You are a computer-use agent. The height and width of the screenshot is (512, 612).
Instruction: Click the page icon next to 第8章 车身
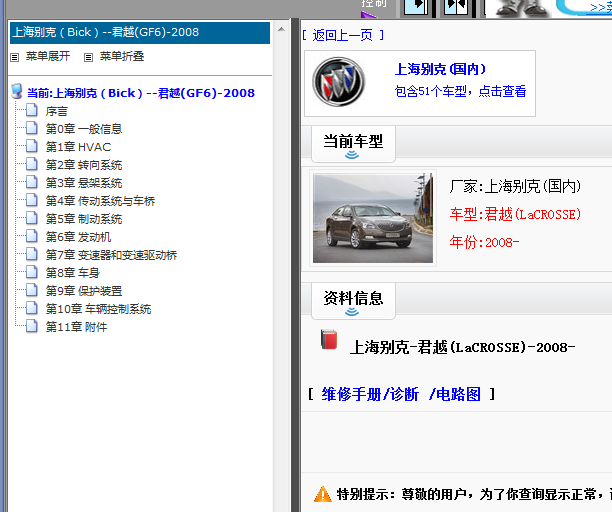tap(32, 272)
